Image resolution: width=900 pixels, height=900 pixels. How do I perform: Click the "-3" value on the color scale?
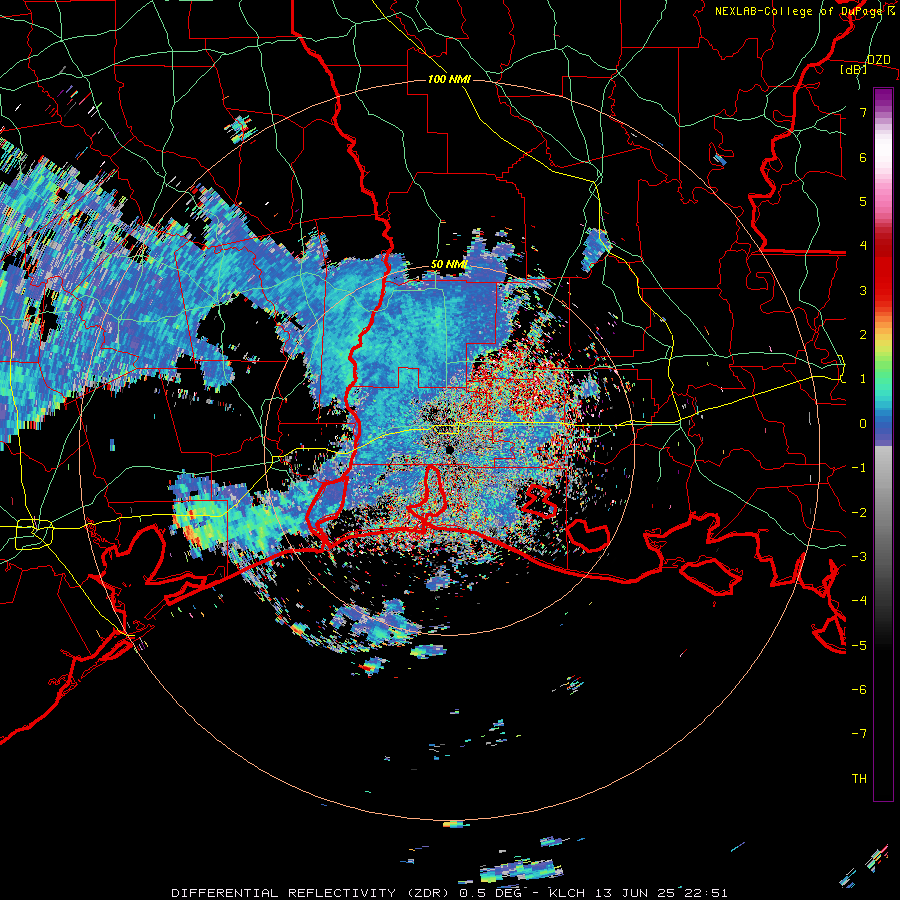859,557
